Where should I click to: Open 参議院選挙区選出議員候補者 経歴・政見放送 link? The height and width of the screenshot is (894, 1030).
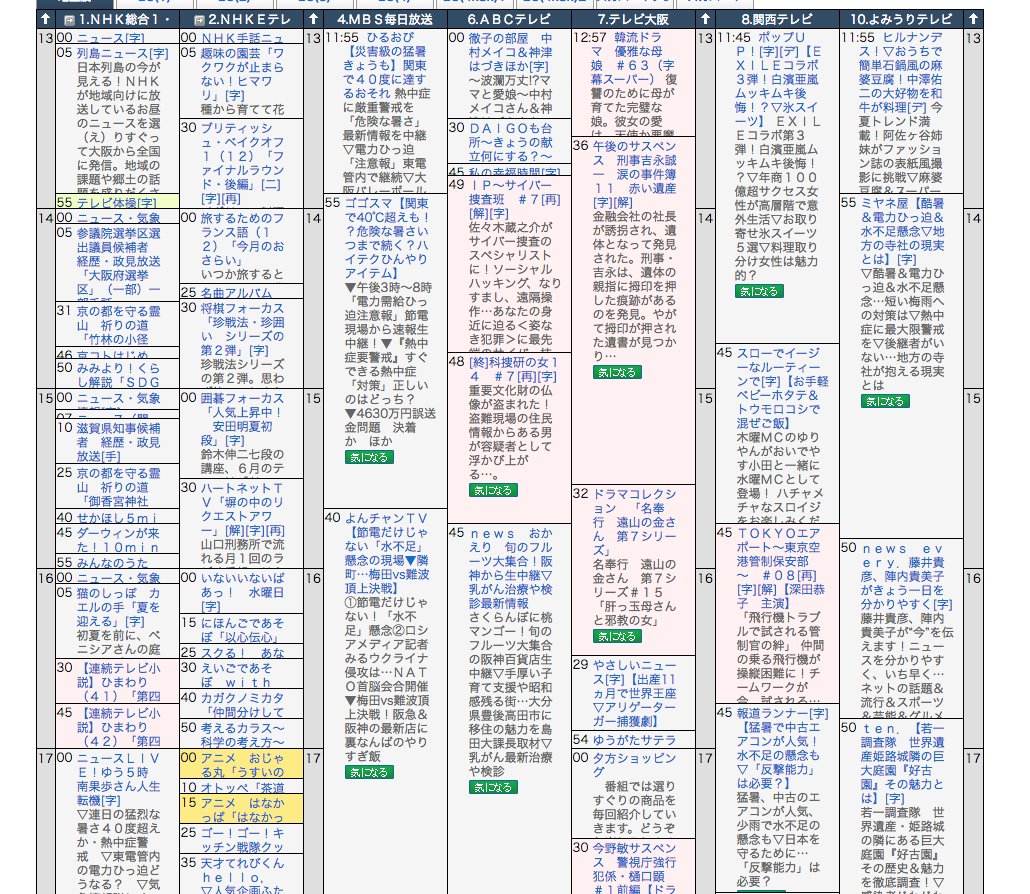click(118, 261)
